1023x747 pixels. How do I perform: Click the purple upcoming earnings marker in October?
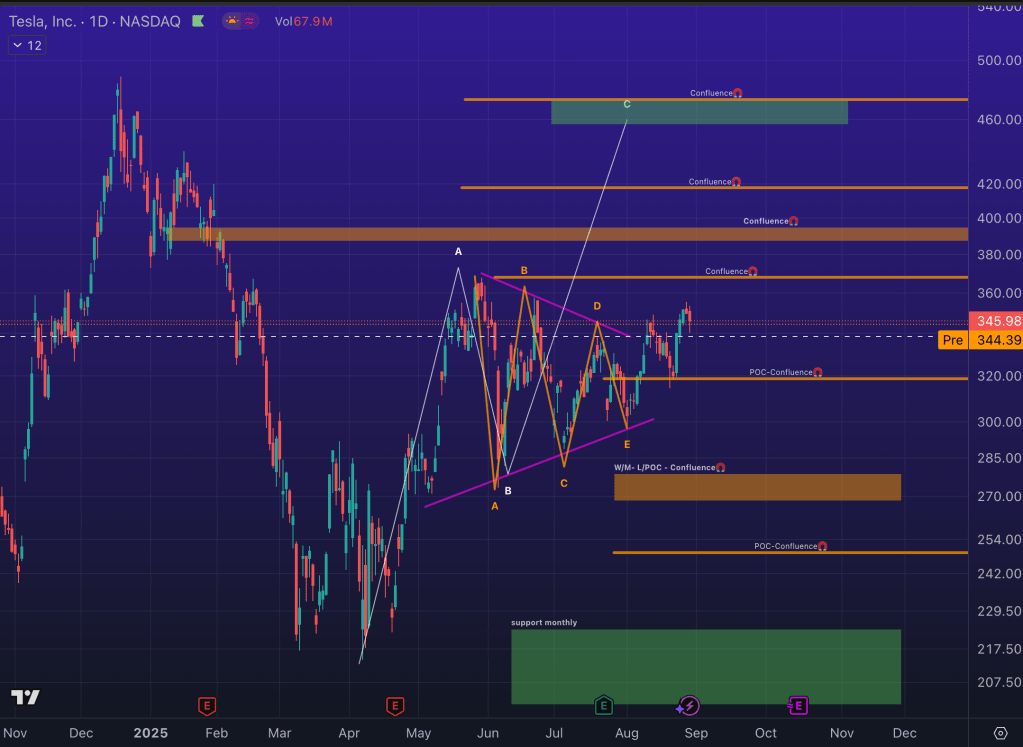[x=796, y=706]
